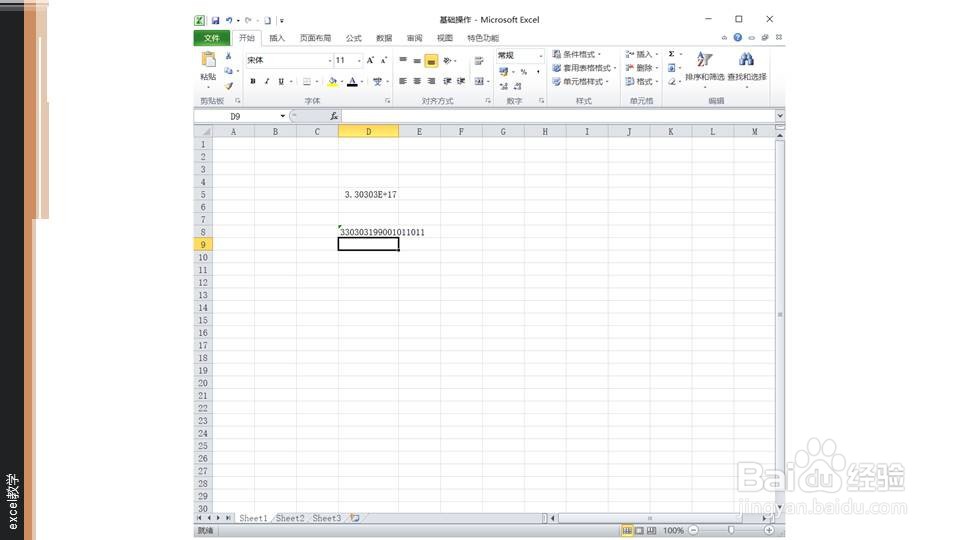Click row 9 header

tap(203, 244)
